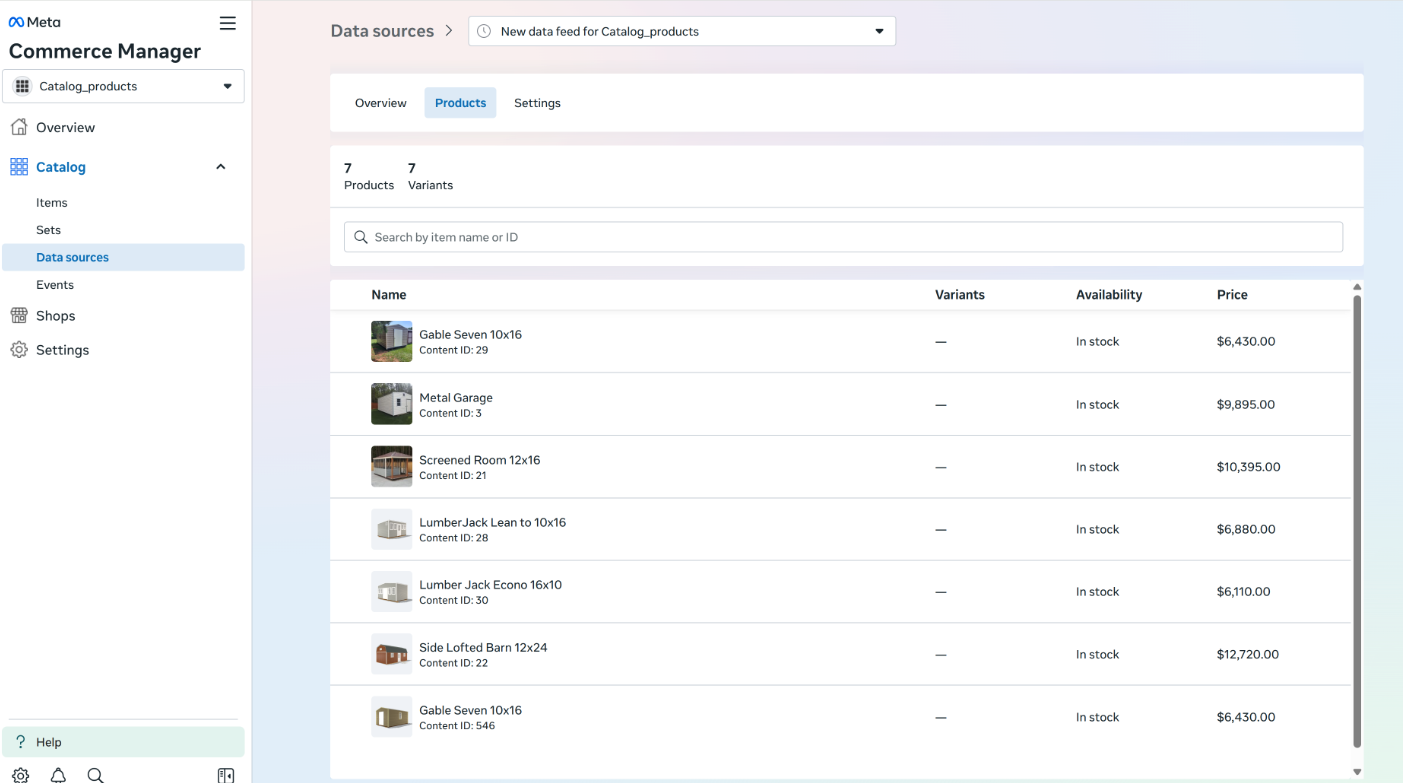
Task: Click the Catalog grid icon
Action: tap(19, 167)
